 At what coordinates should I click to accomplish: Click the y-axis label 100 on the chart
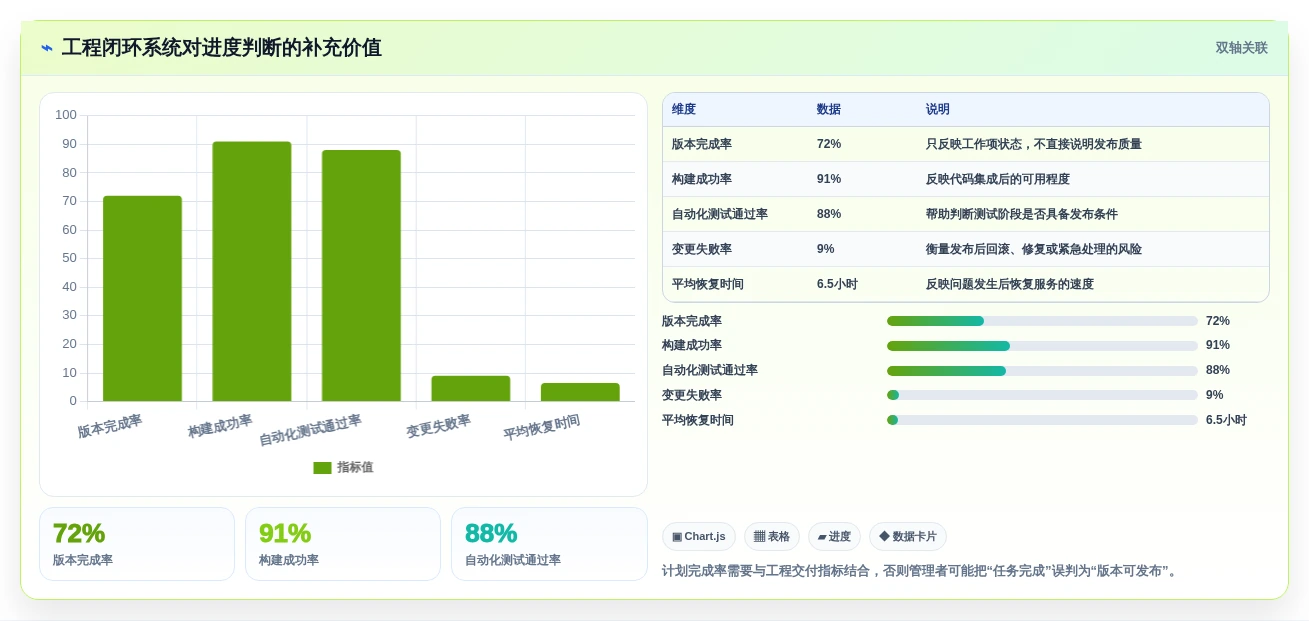[x=66, y=115]
